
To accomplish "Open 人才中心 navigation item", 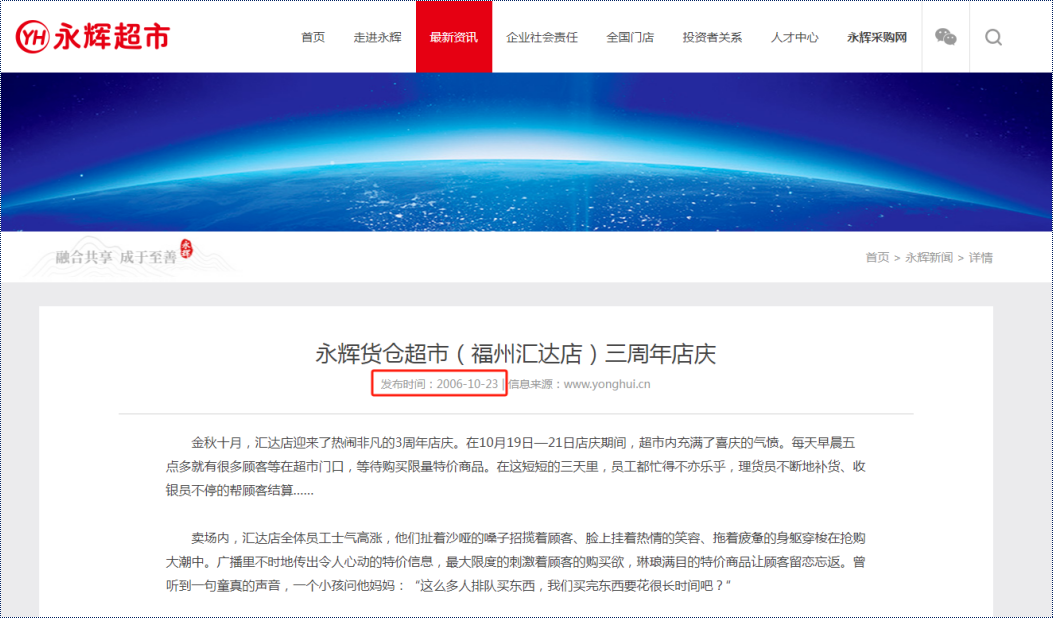I will (x=795, y=37).
